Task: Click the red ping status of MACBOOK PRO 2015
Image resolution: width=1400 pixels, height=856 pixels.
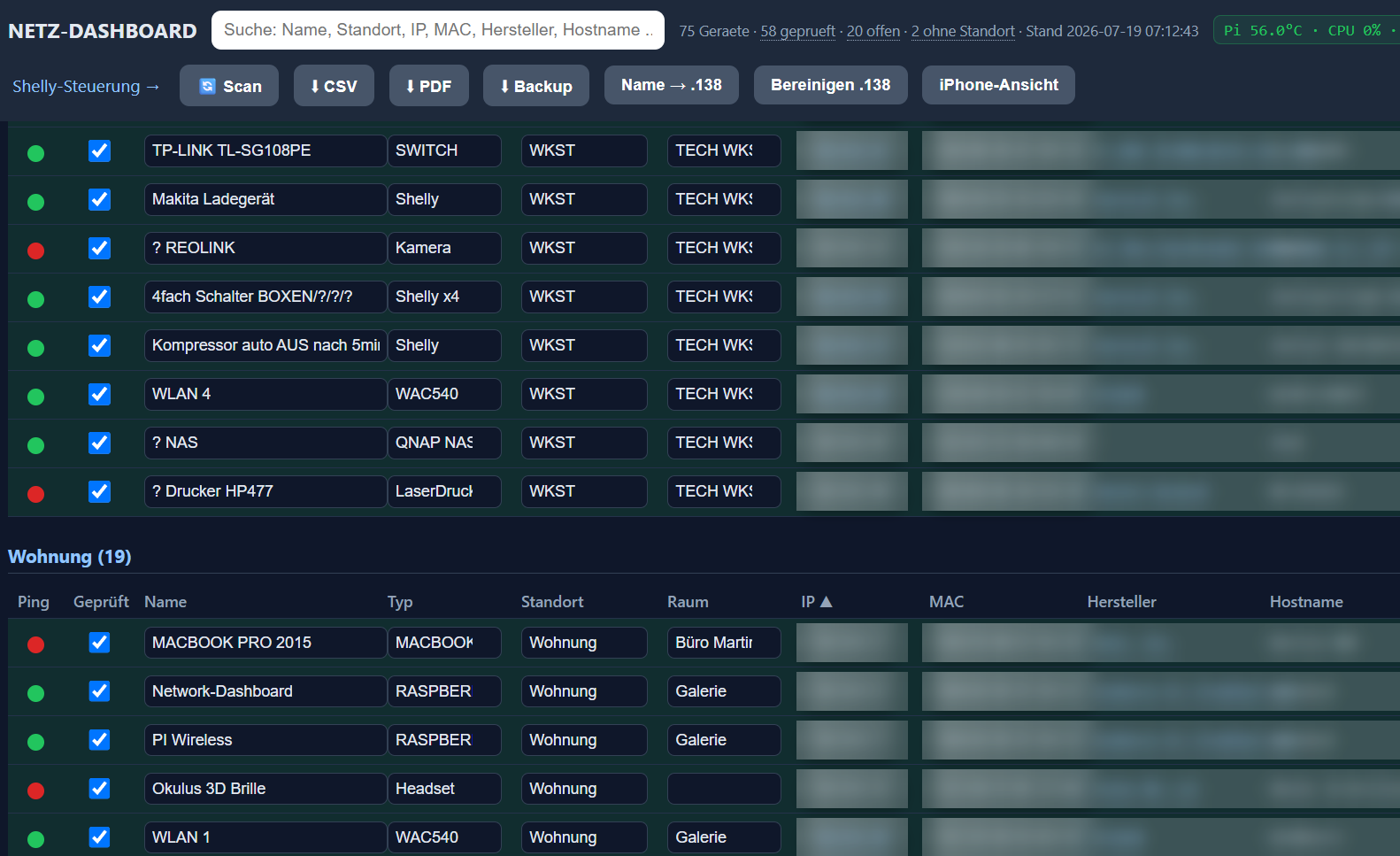Action: (35, 644)
